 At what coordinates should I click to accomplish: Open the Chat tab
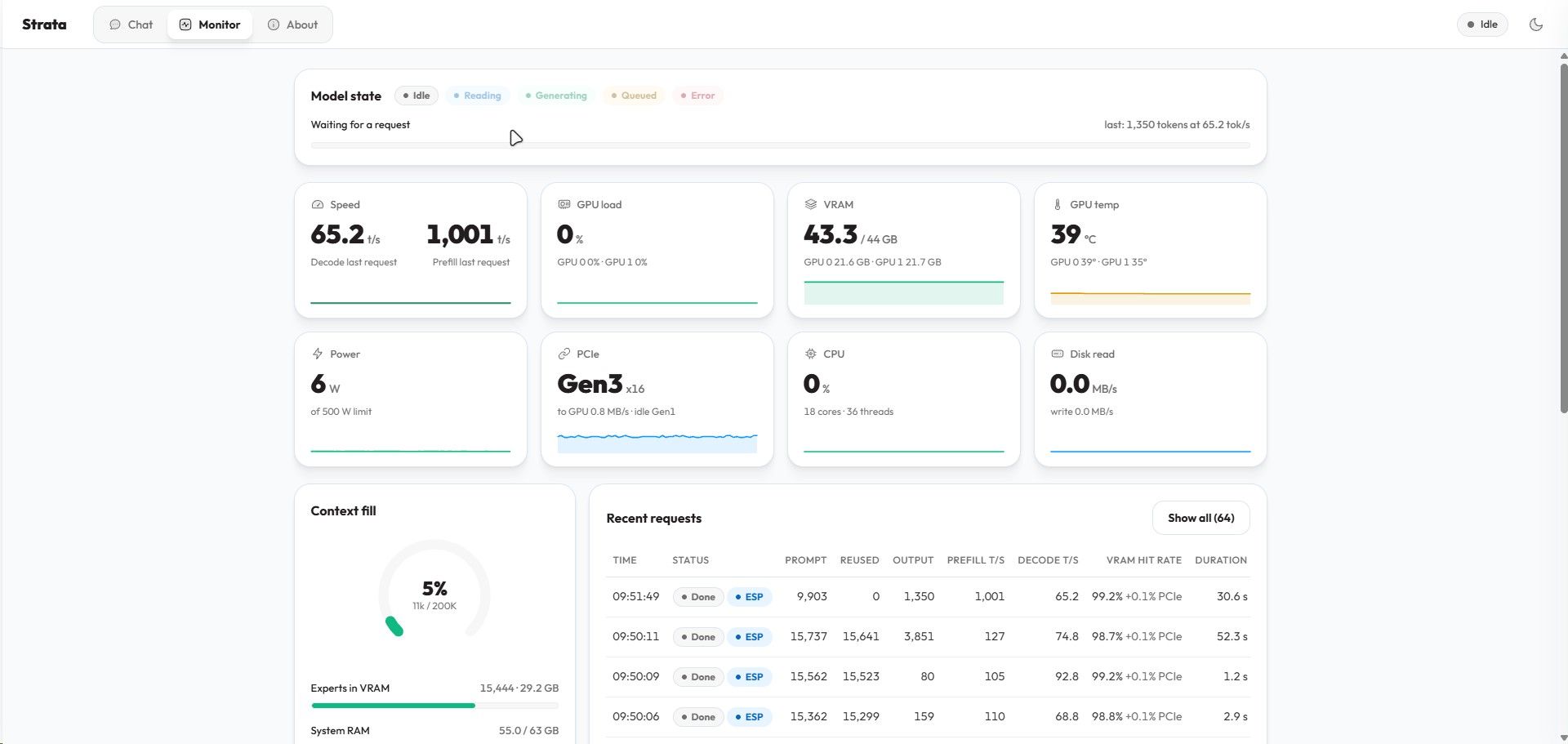[131, 25]
